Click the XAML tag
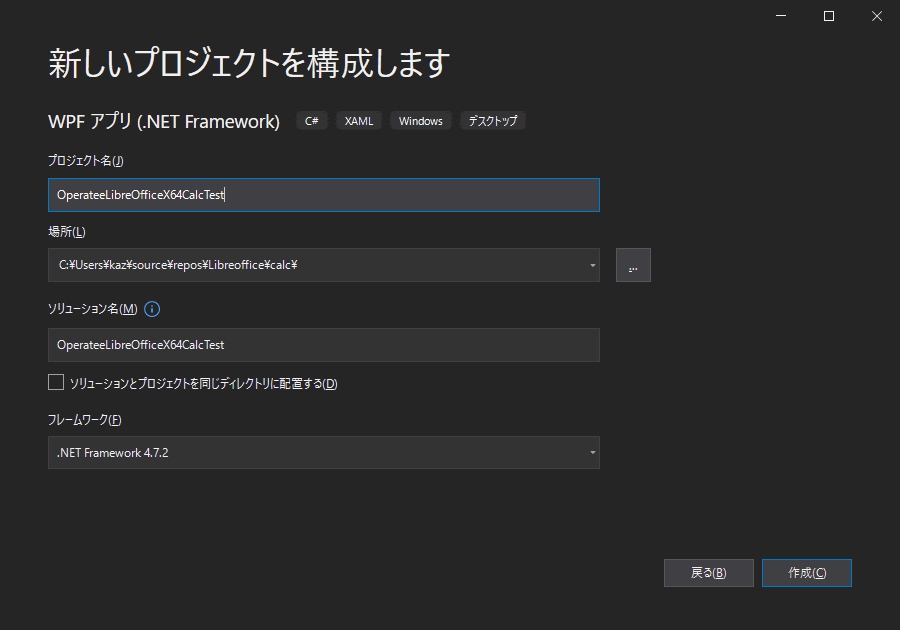Screen dimensions: 900x630 [359, 121]
